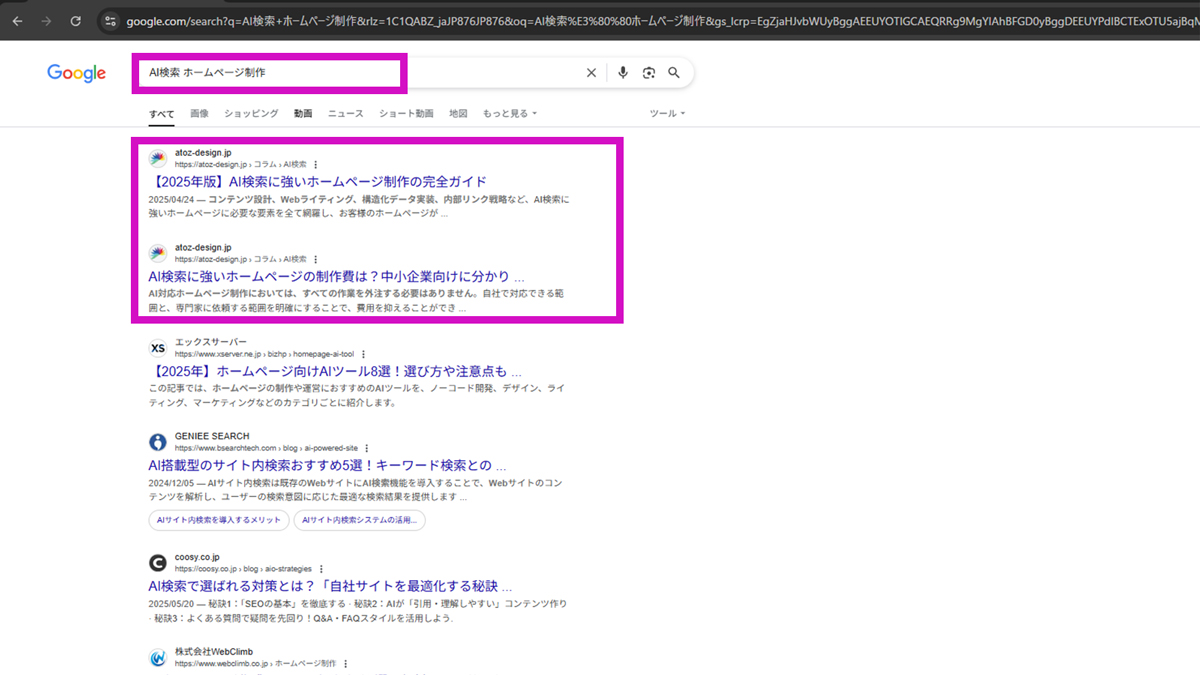Image resolution: width=1200 pixels, height=675 pixels.
Task: Click the AIサイト内検索システムの活用 chip
Action: click(x=360, y=520)
